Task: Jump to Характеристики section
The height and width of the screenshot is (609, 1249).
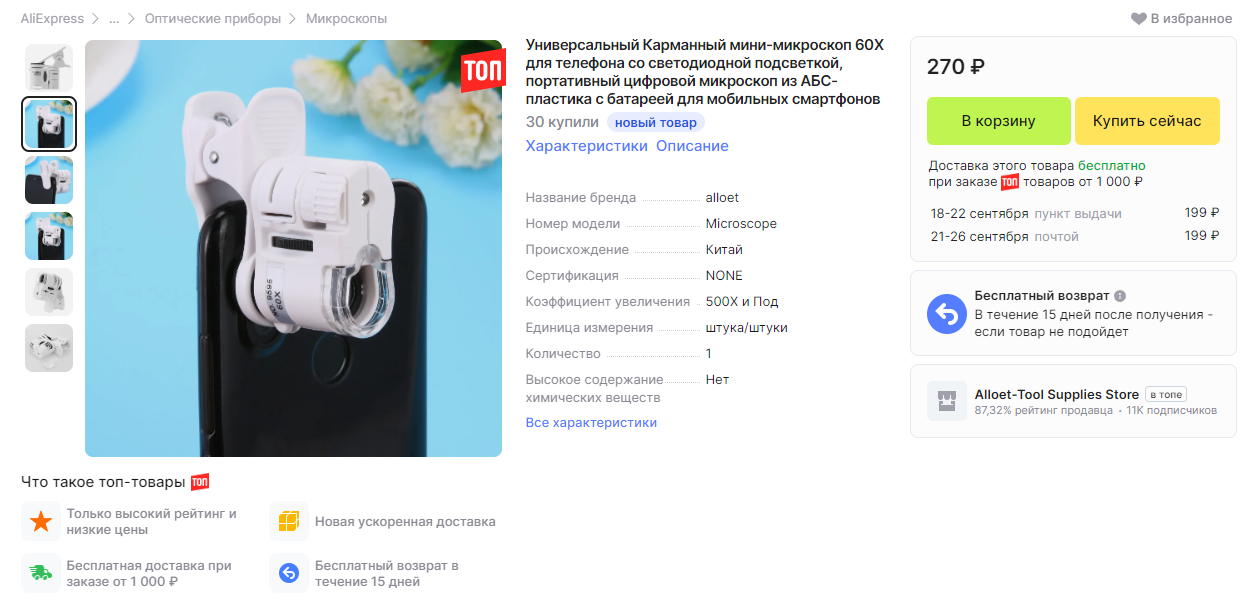Action: tap(587, 146)
